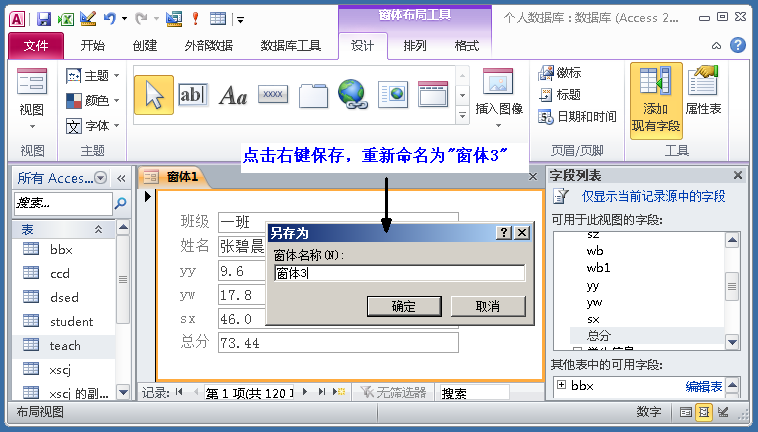Switch to design view icon in status bar
Screen dimensions: 758x432
tap(723, 412)
